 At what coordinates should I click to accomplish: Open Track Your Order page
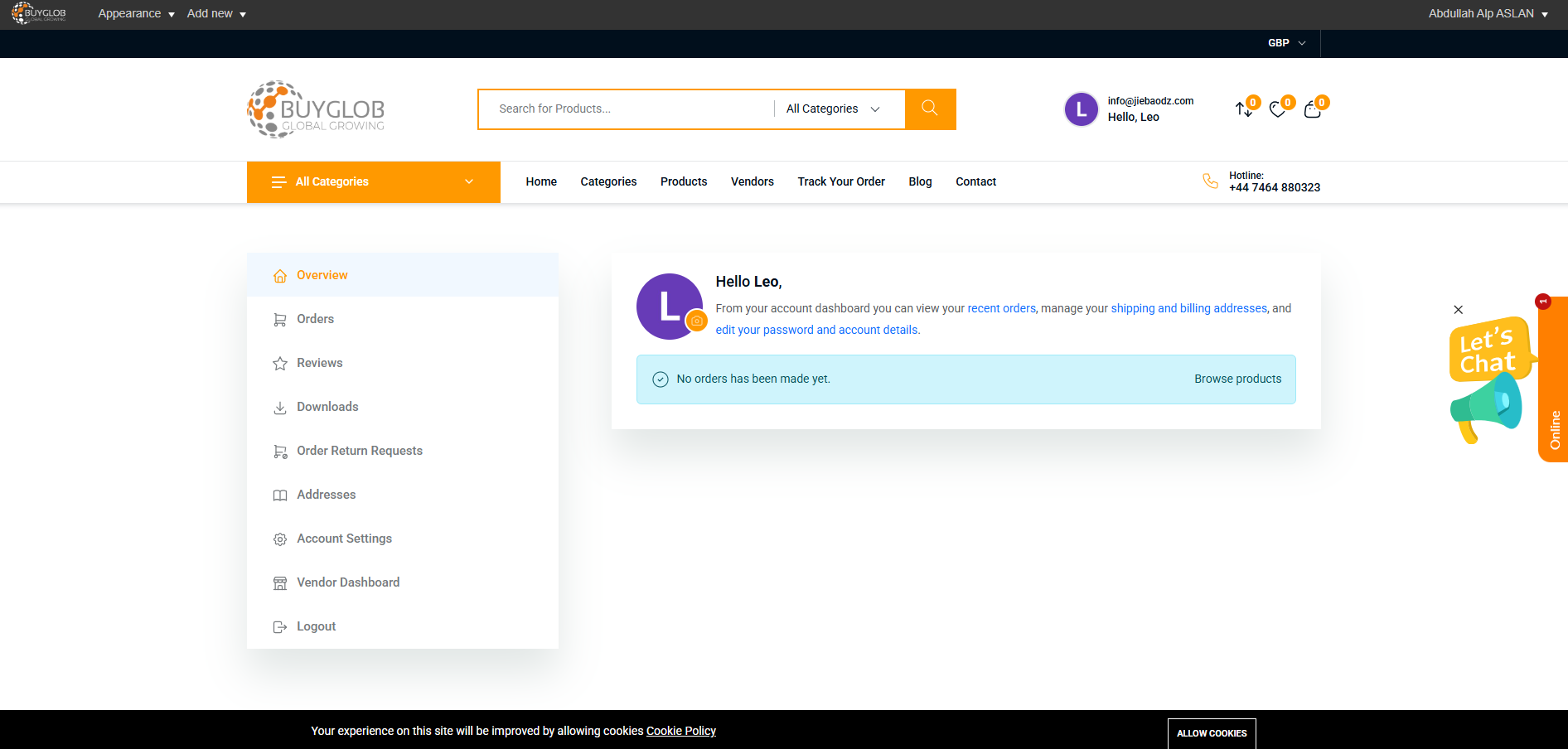click(841, 181)
